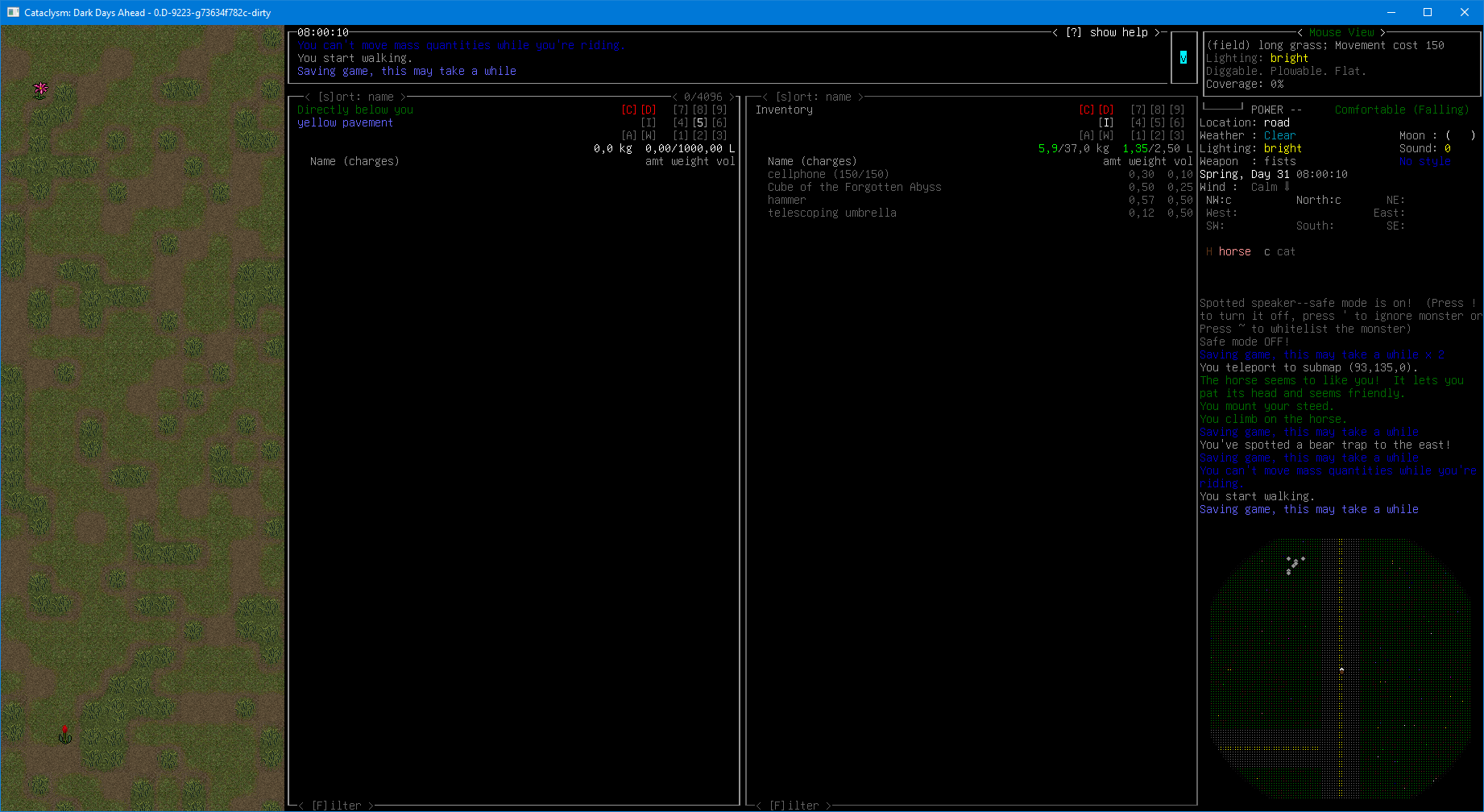This screenshot has height=812, width=1484.
Task: Click left pane 0/4096 item counter
Action: click(x=703, y=97)
